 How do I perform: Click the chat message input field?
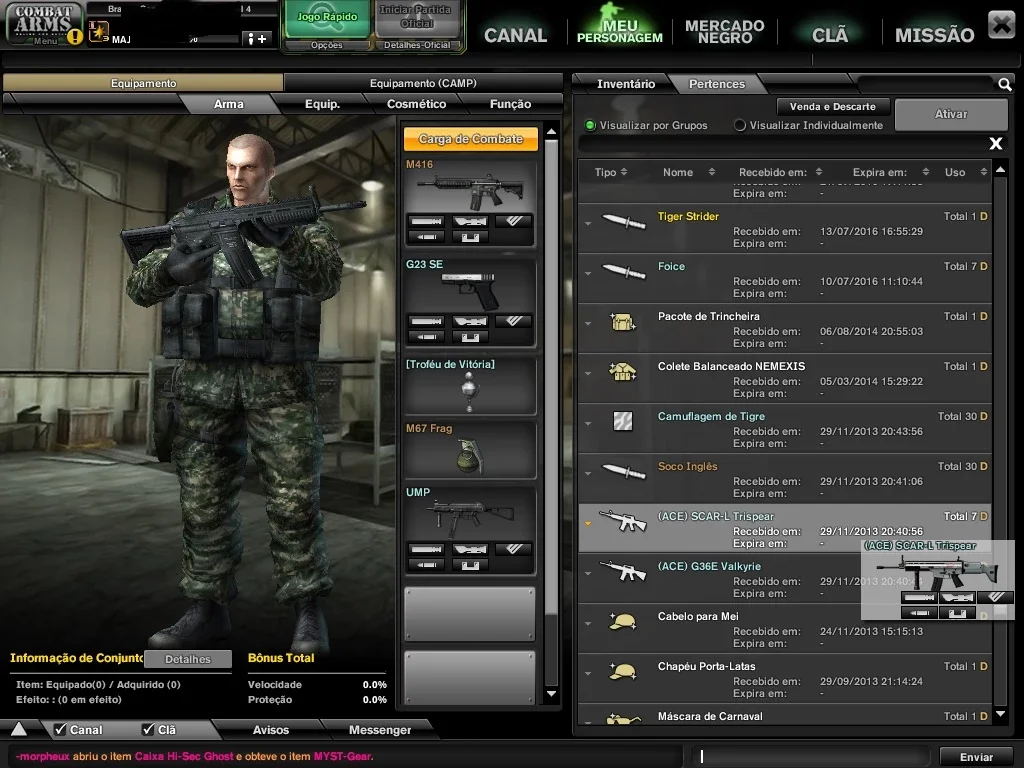pos(810,756)
